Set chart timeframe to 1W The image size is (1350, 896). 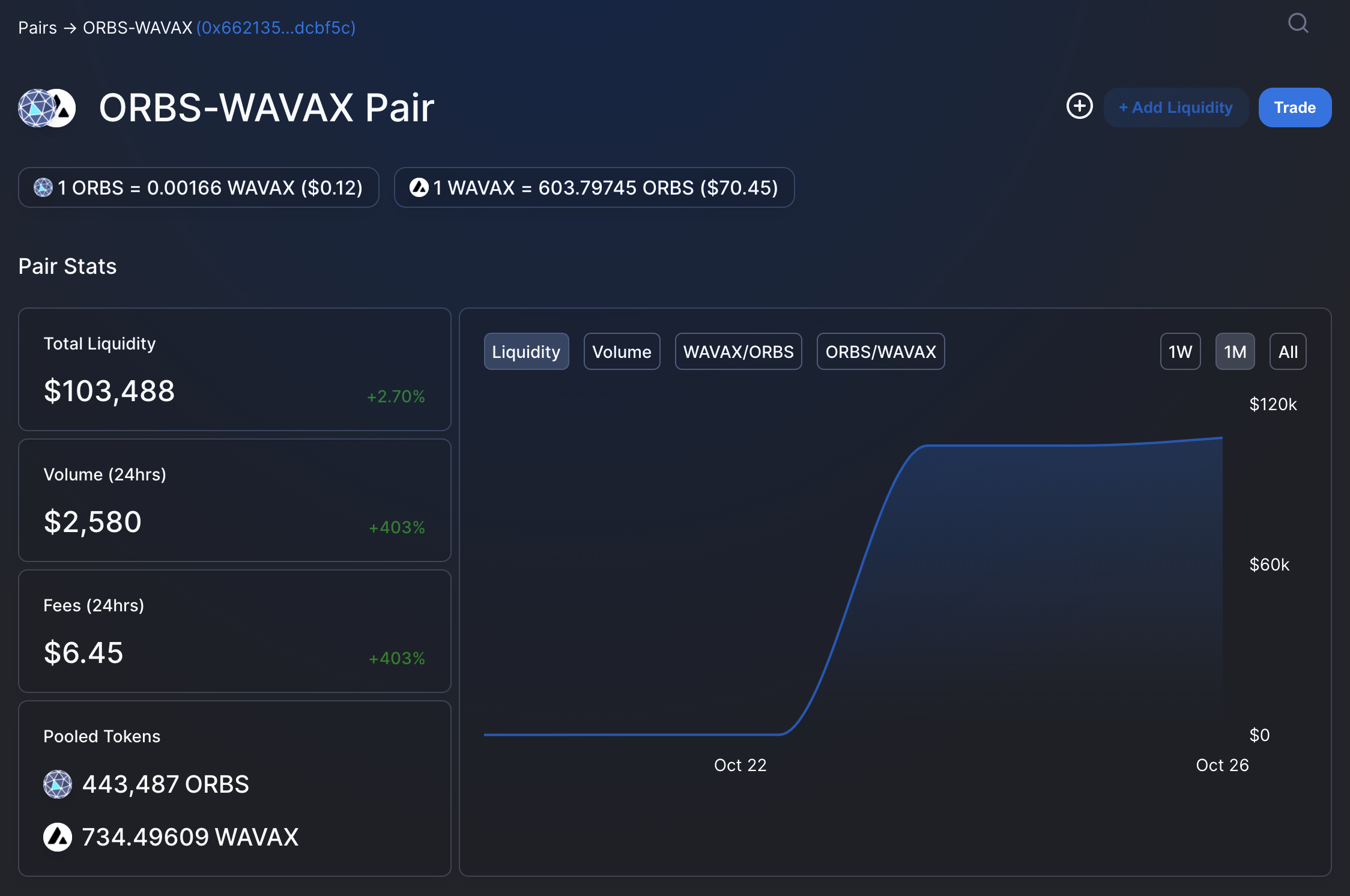point(1180,351)
